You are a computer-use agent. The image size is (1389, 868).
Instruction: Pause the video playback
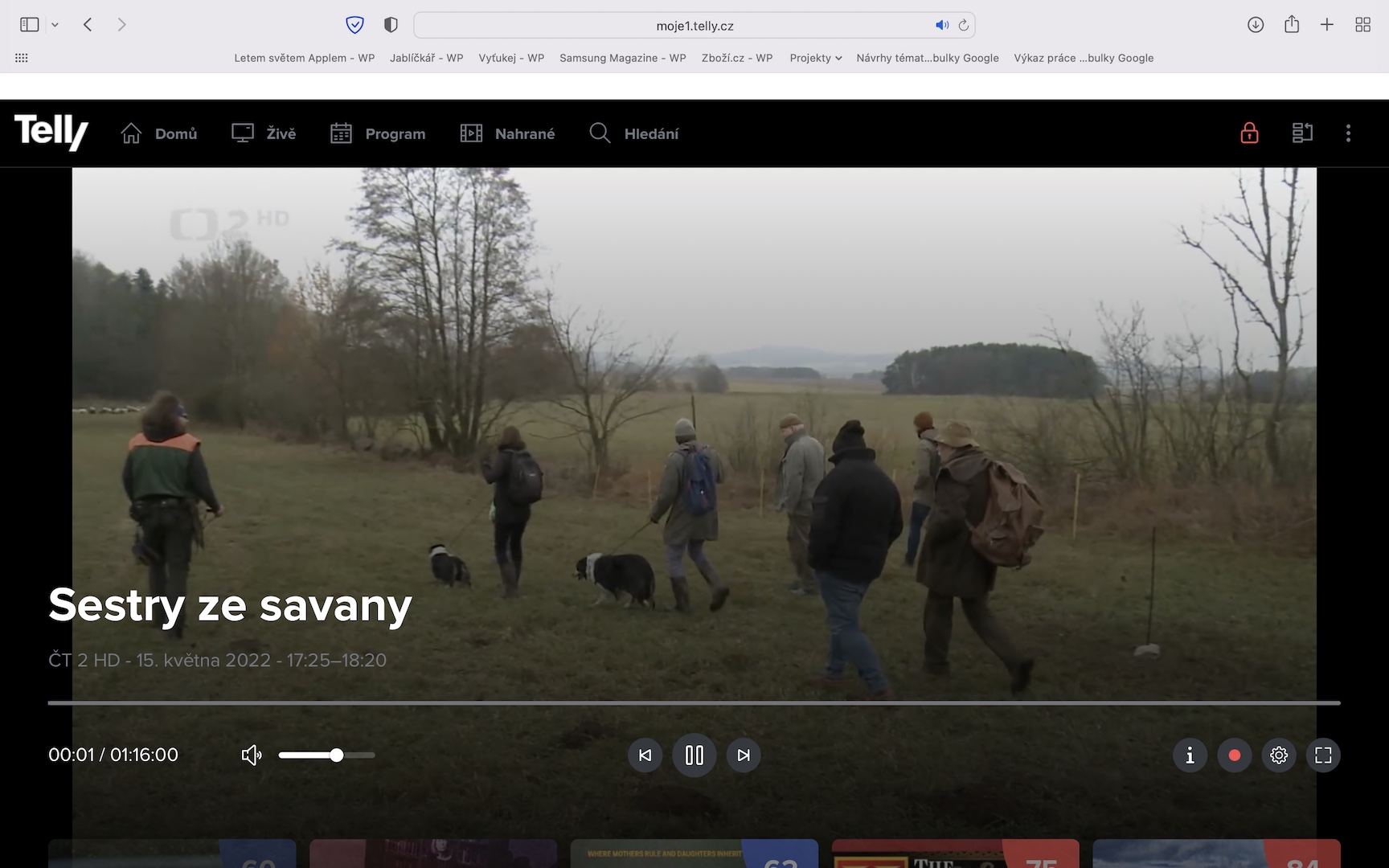(694, 755)
